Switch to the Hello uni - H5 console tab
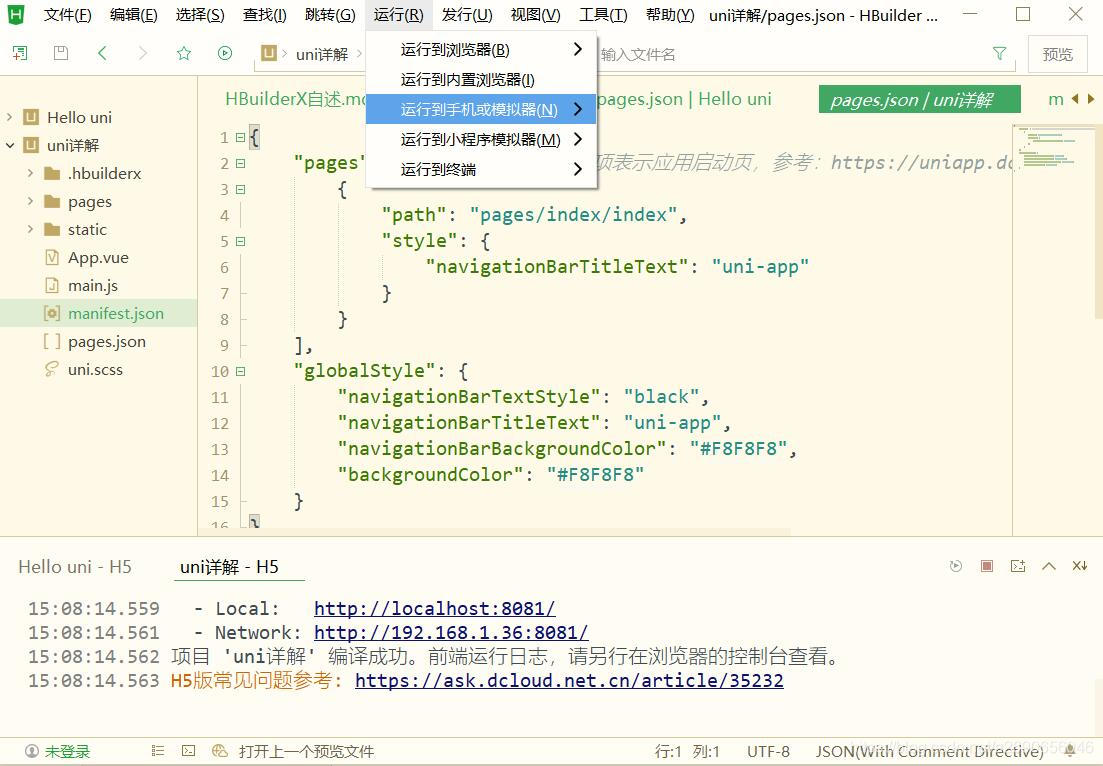This screenshot has width=1103, height=766. [75, 567]
